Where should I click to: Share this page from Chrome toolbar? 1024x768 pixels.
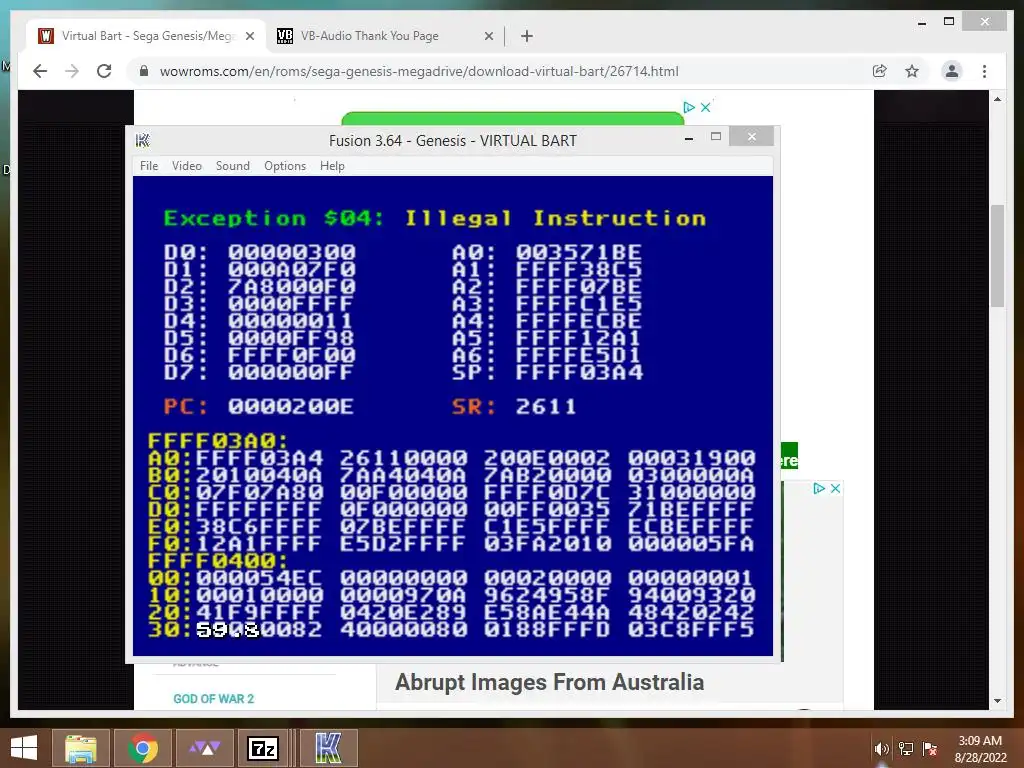tap(880, 71)
